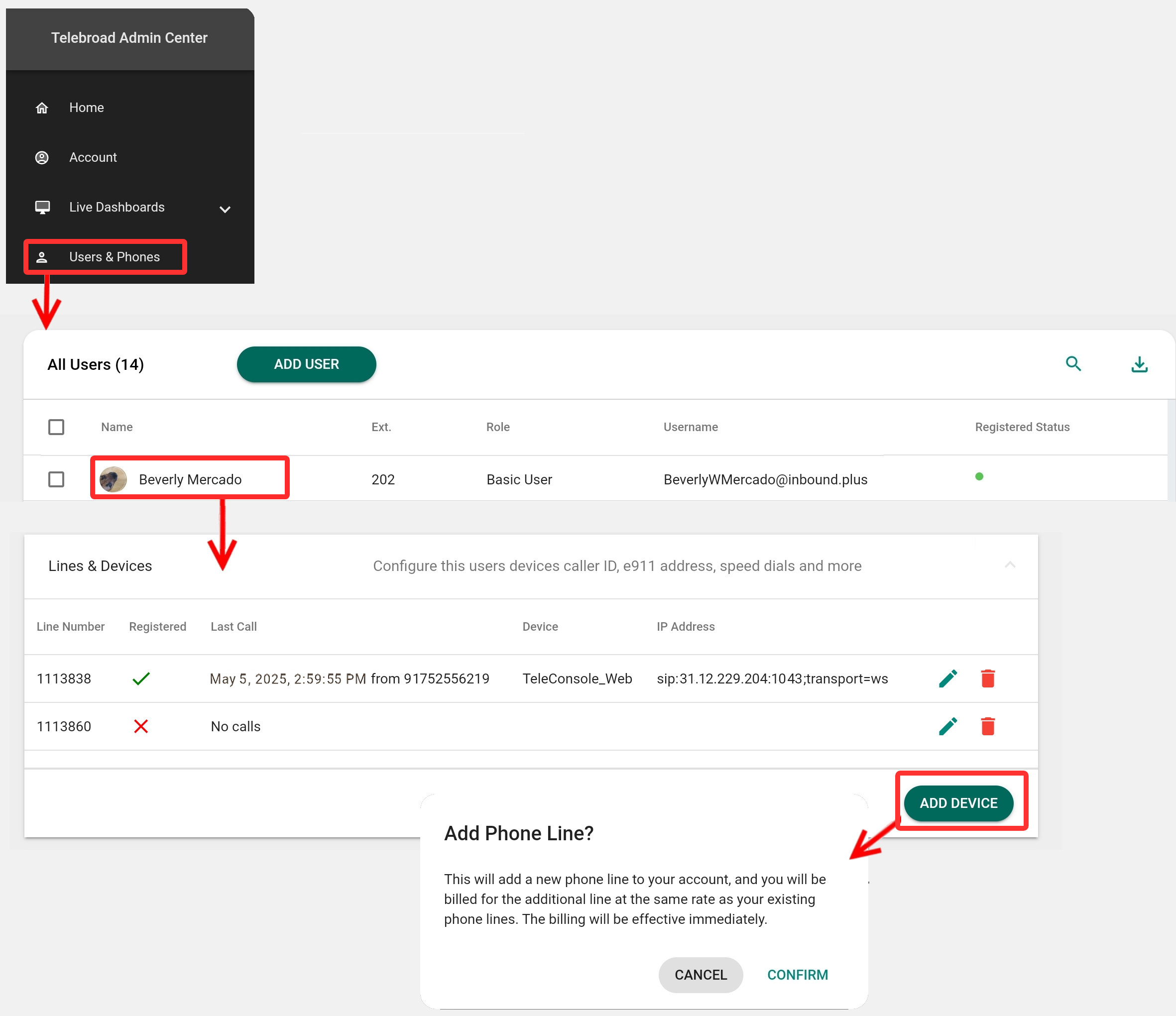Check the Beverly Mercado row checkbox
The image size is (1176, 1016).
click(x=56, y=479)
